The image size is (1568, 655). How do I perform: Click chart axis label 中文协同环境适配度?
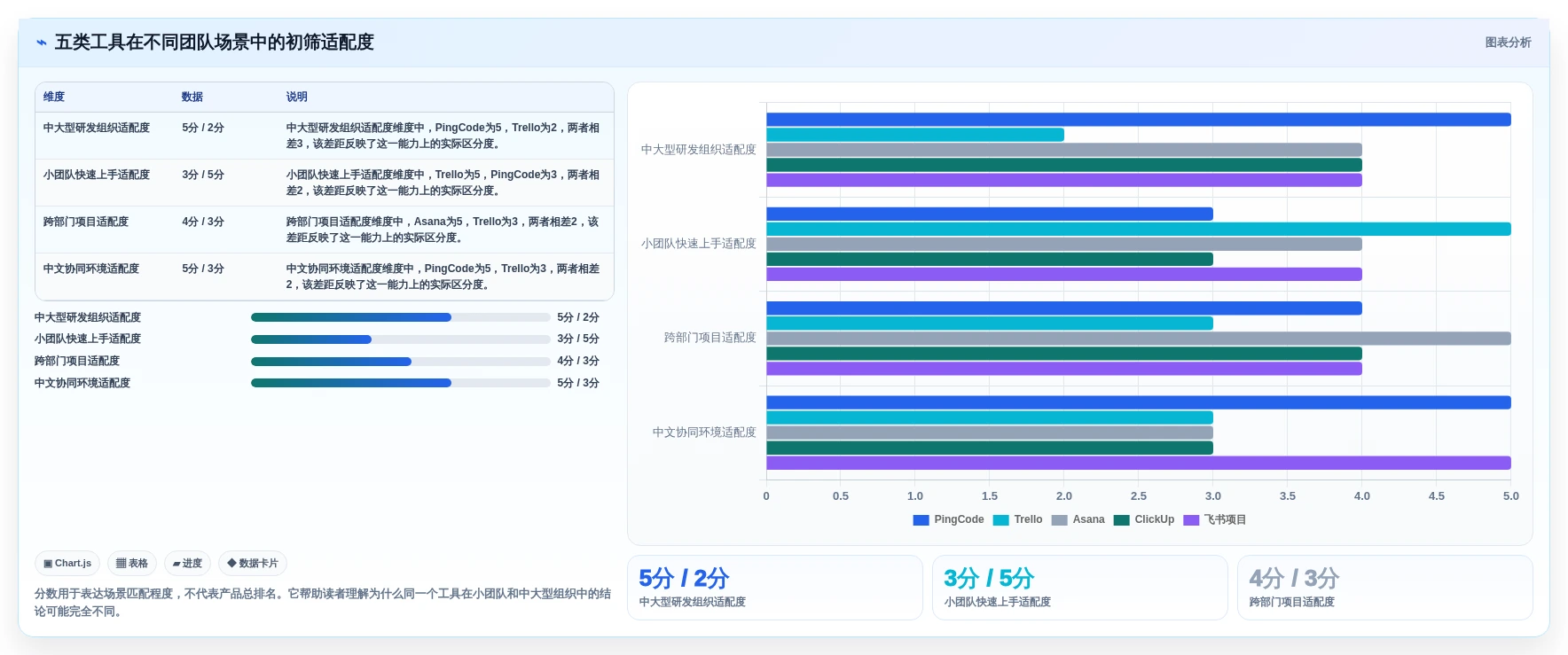pyautogui.click(x=704, y=433)
